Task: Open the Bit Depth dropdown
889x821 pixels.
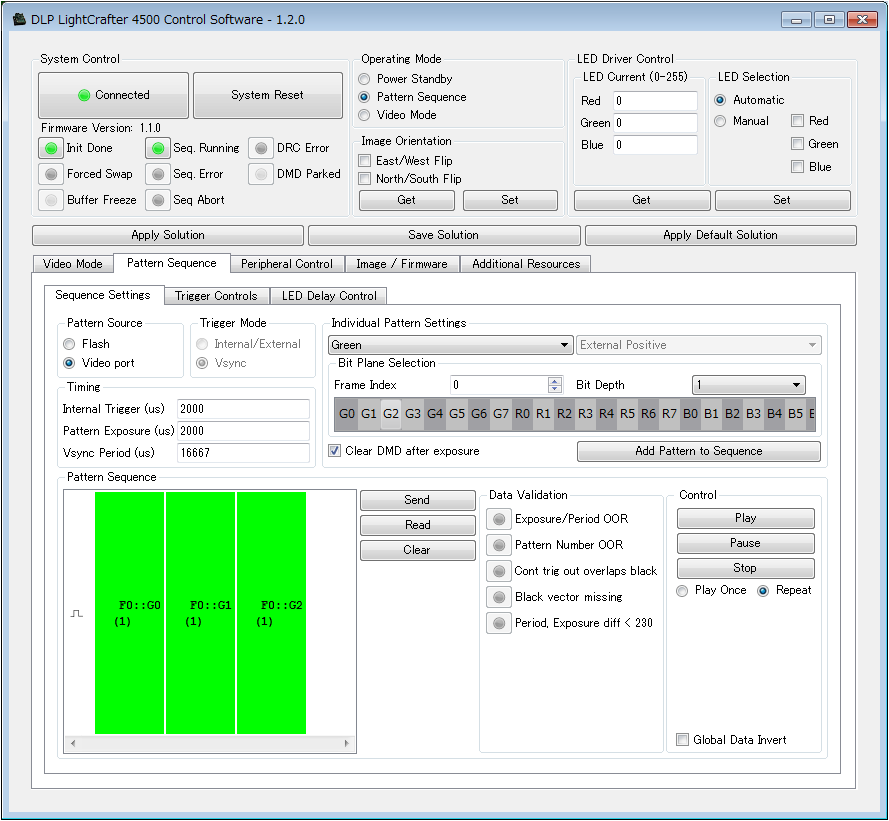Action: pyautogui.click(x=748, y=385)
